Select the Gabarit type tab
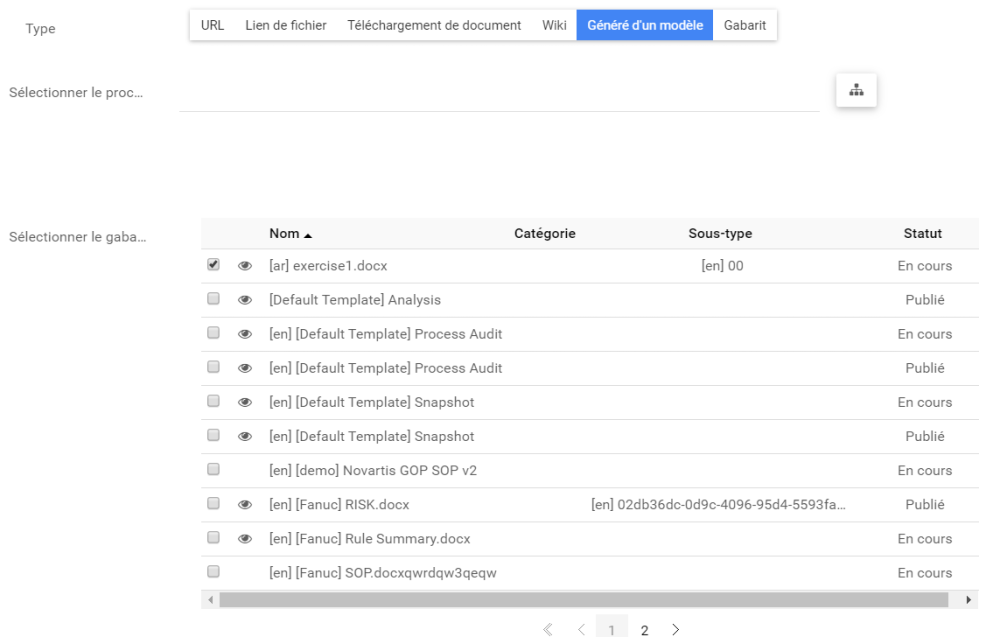Image resolution: width=1000 pixels, height=637 pixels. [x=745, y=26]
